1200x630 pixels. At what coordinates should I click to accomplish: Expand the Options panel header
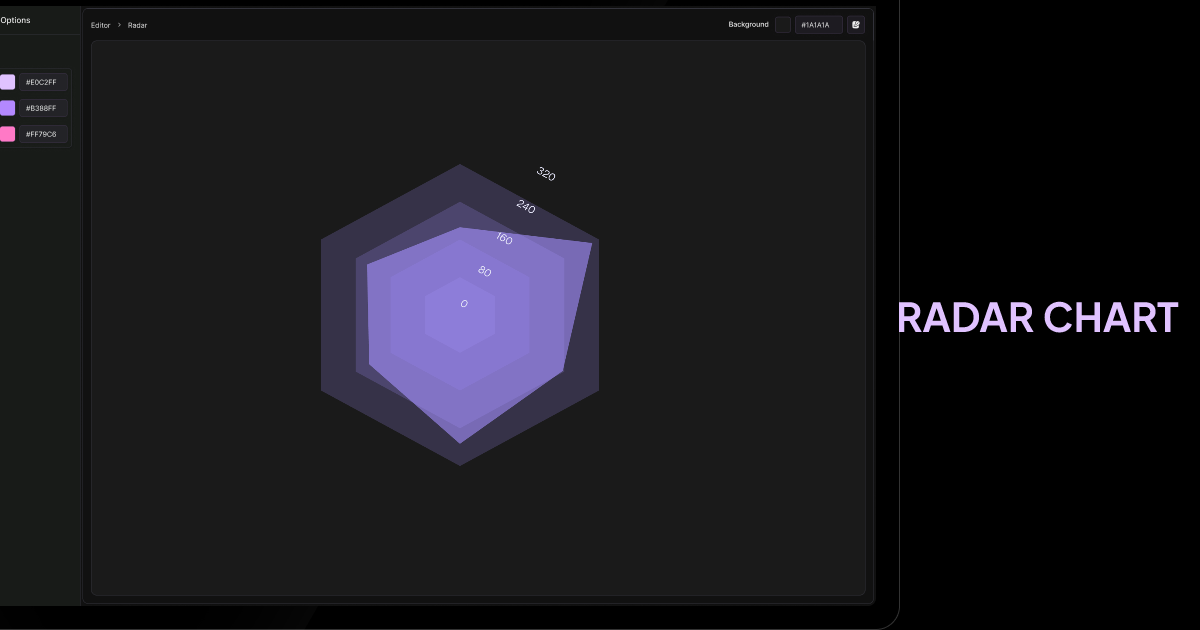16,20
